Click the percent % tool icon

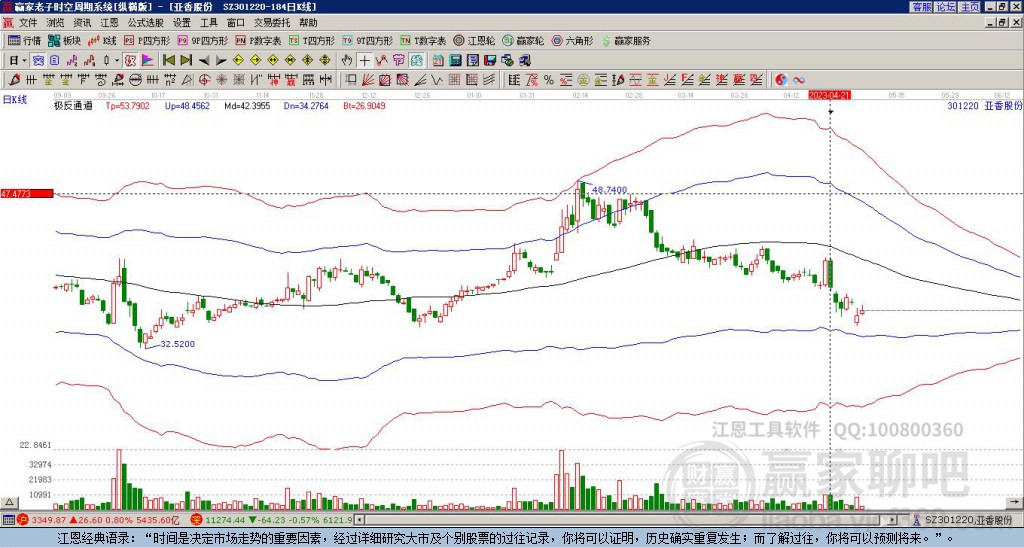tap(549, 80)
